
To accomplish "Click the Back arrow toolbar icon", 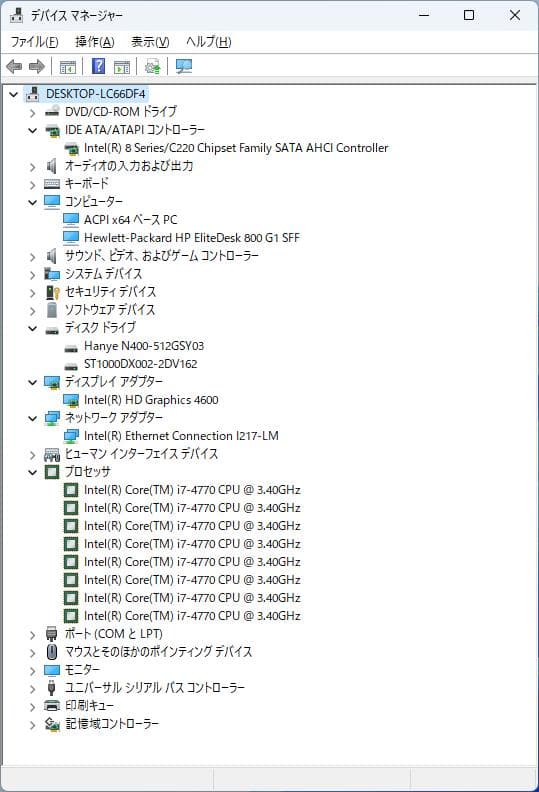I will (x=14, y=66).
